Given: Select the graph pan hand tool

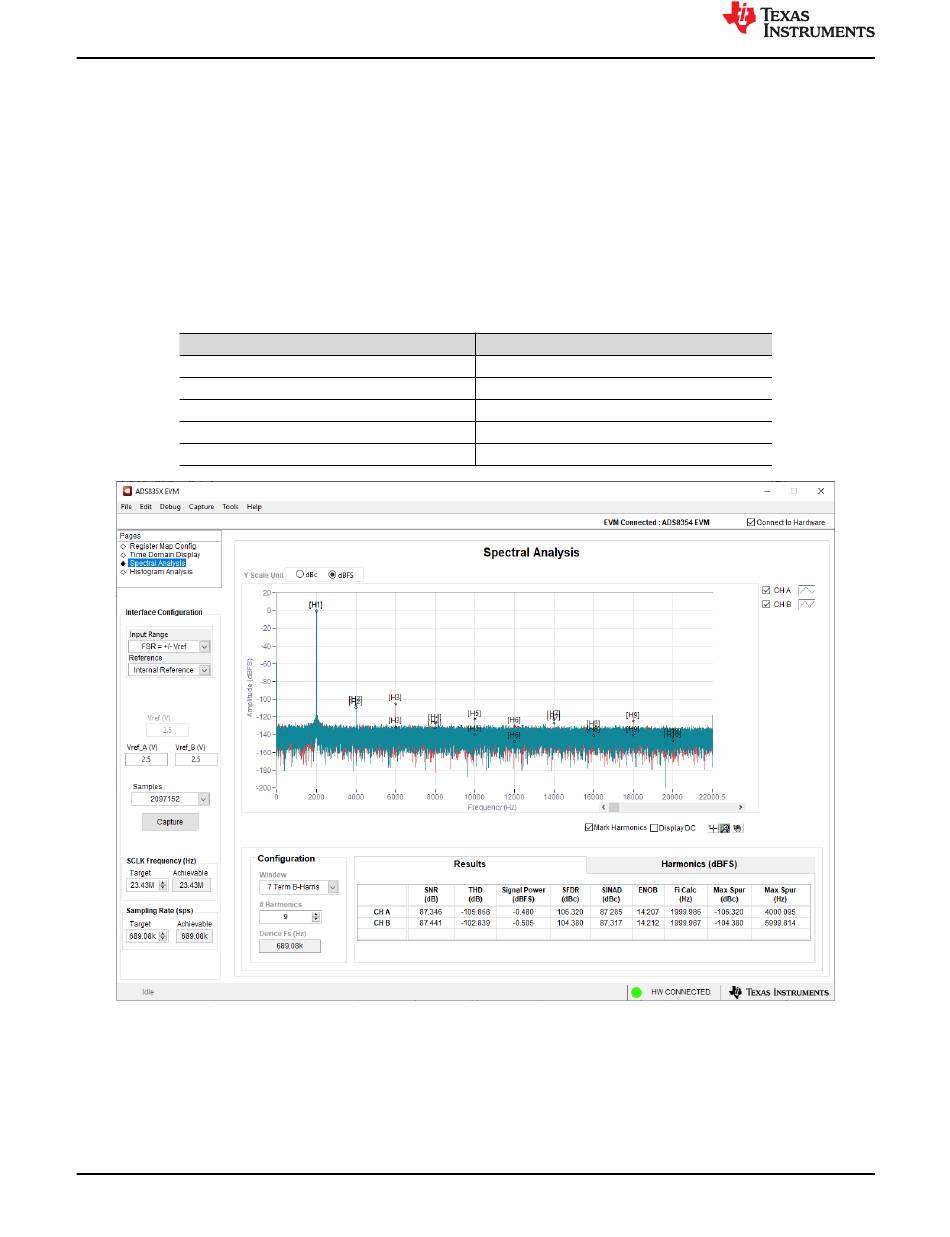Looking at the screenshot, I should pyautogui.click(x=738, y=828).
